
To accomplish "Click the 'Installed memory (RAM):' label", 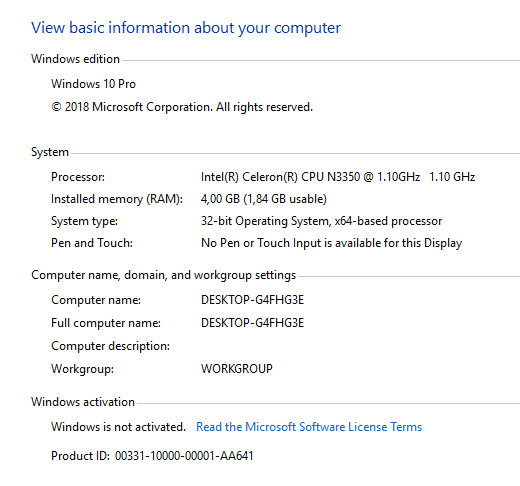I will click(117, 199).
